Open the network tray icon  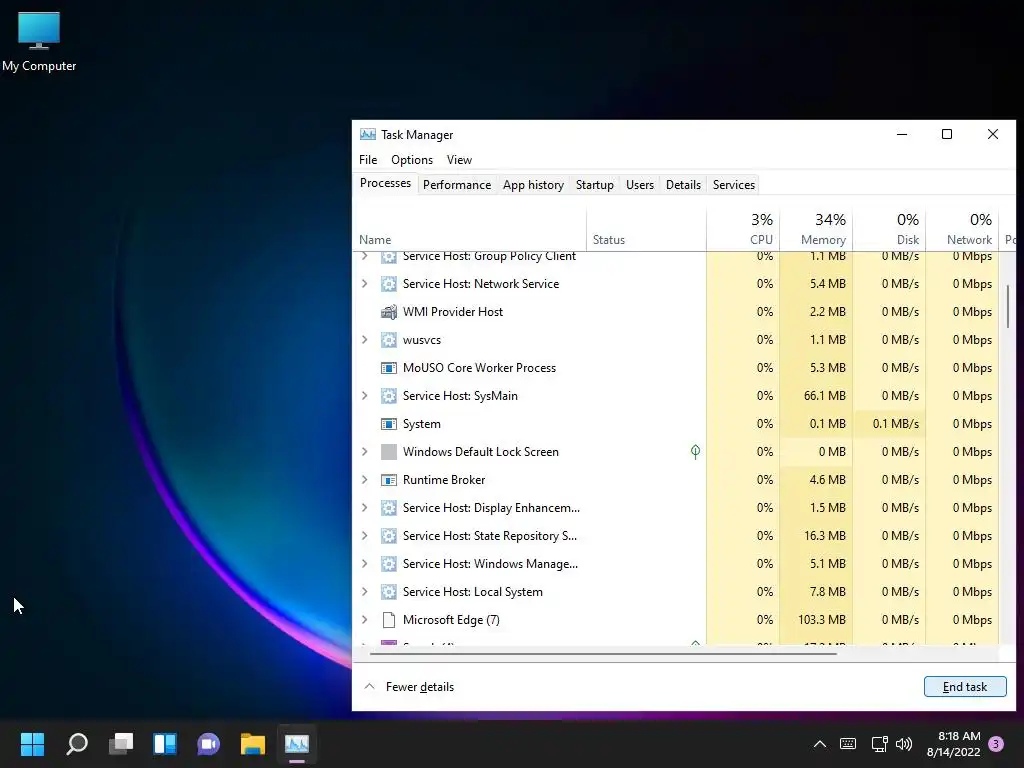click(x=879, y=743)
